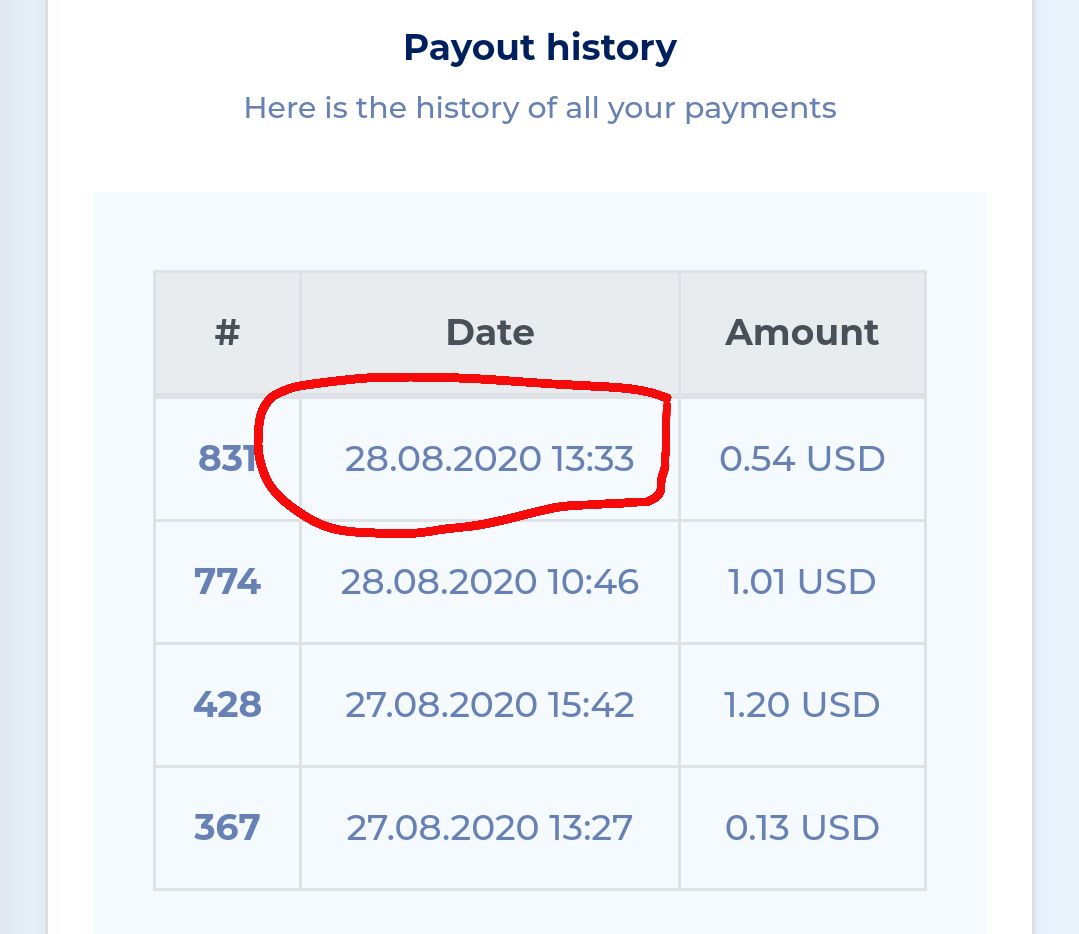Select the 1.20 USD amount
The image size is (1079, 934).
coord(802,705)
